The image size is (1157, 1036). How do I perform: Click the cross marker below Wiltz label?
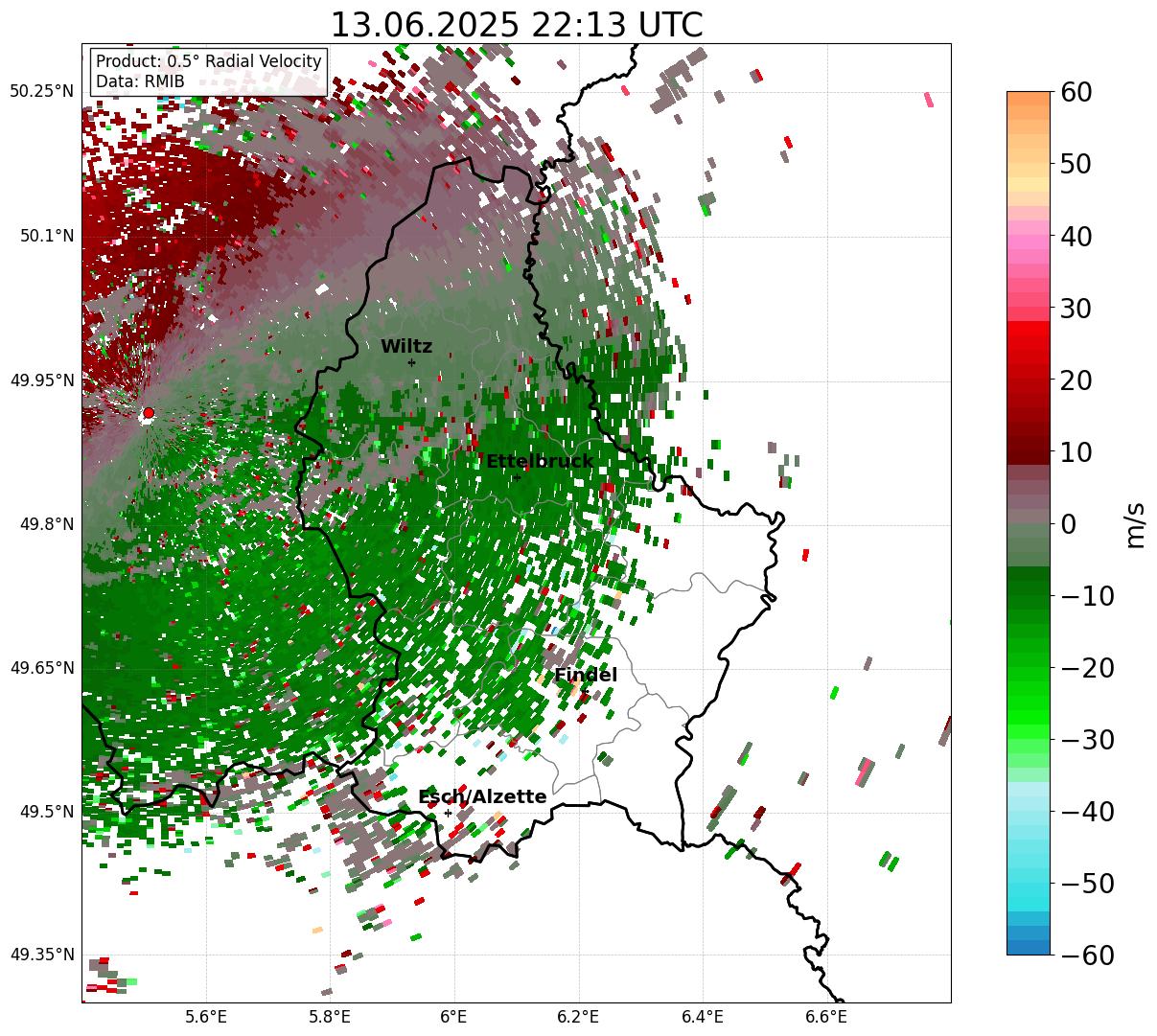(x=411, y=362)
